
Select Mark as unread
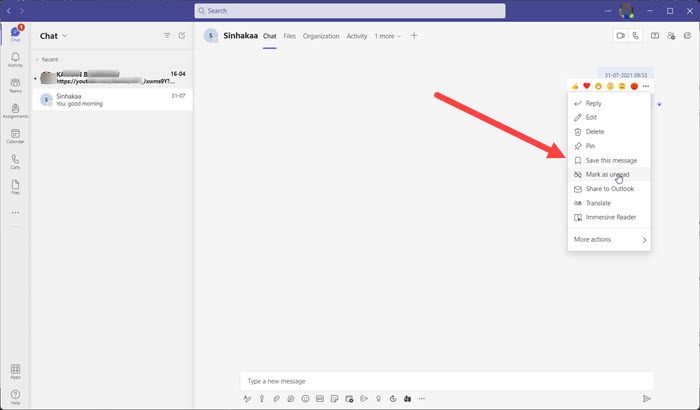(609, 175)
